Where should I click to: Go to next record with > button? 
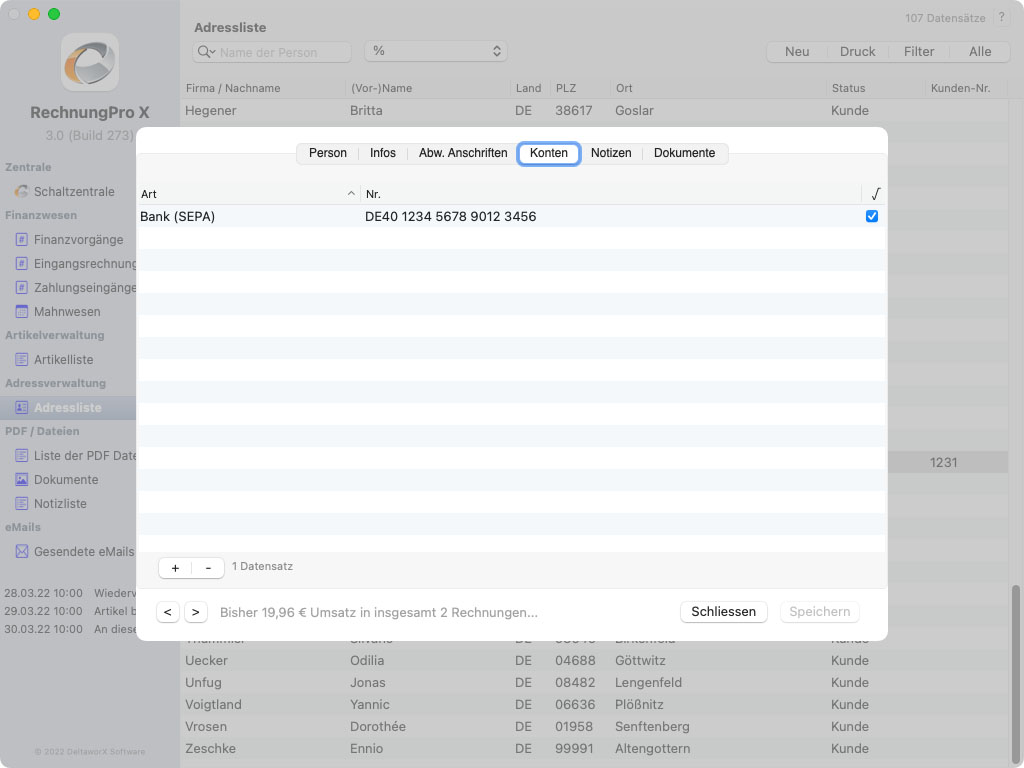(x=196, y=612)
